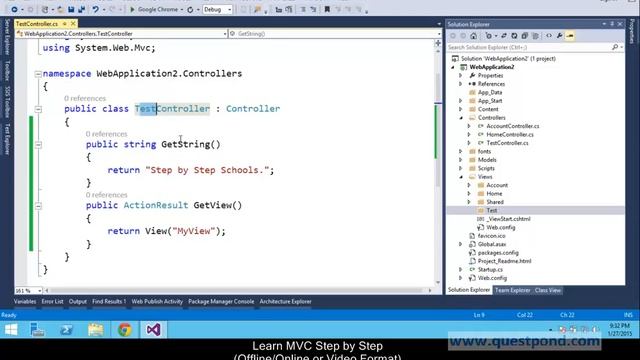This screenshot has height=360, width=640.
Task: Click the View Code icon in Solution Explorer
Action: point(549,36)
